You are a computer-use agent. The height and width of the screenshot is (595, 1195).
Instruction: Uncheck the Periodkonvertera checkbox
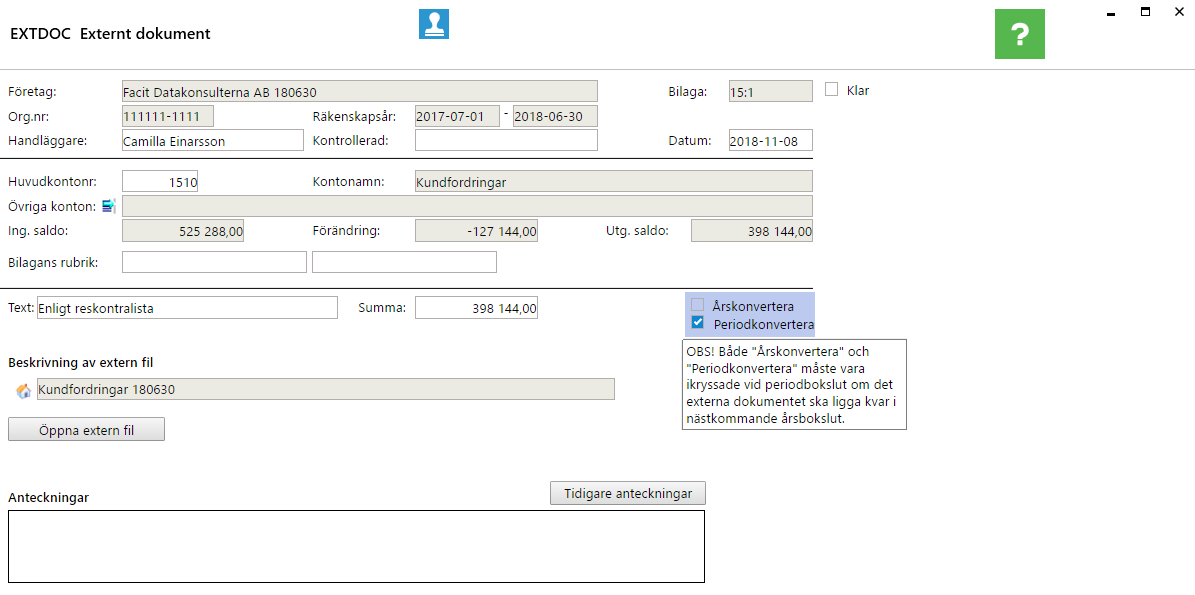[x=697, y=324]
